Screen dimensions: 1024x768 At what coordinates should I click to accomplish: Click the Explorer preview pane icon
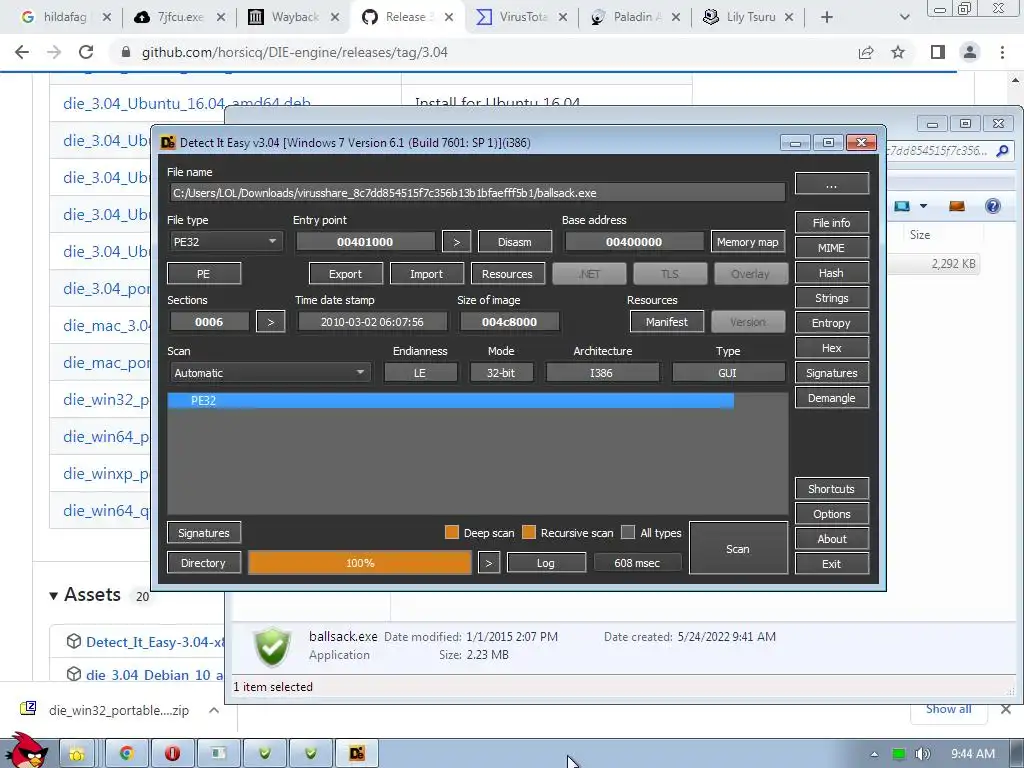click(957, 206)
